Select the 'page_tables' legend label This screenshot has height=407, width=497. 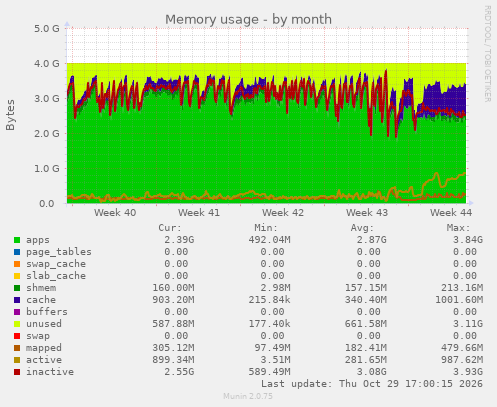coord(59,252)
